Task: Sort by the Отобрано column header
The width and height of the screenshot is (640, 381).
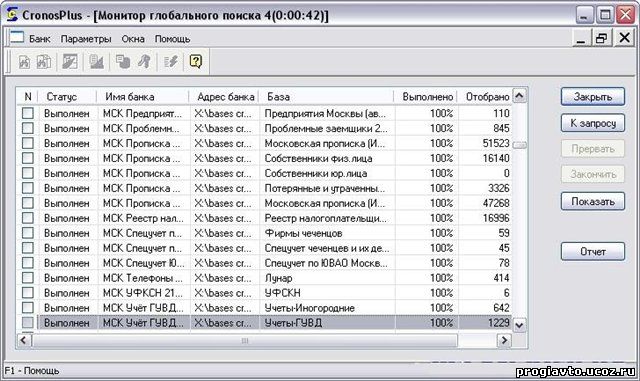Action: [484, 97]
